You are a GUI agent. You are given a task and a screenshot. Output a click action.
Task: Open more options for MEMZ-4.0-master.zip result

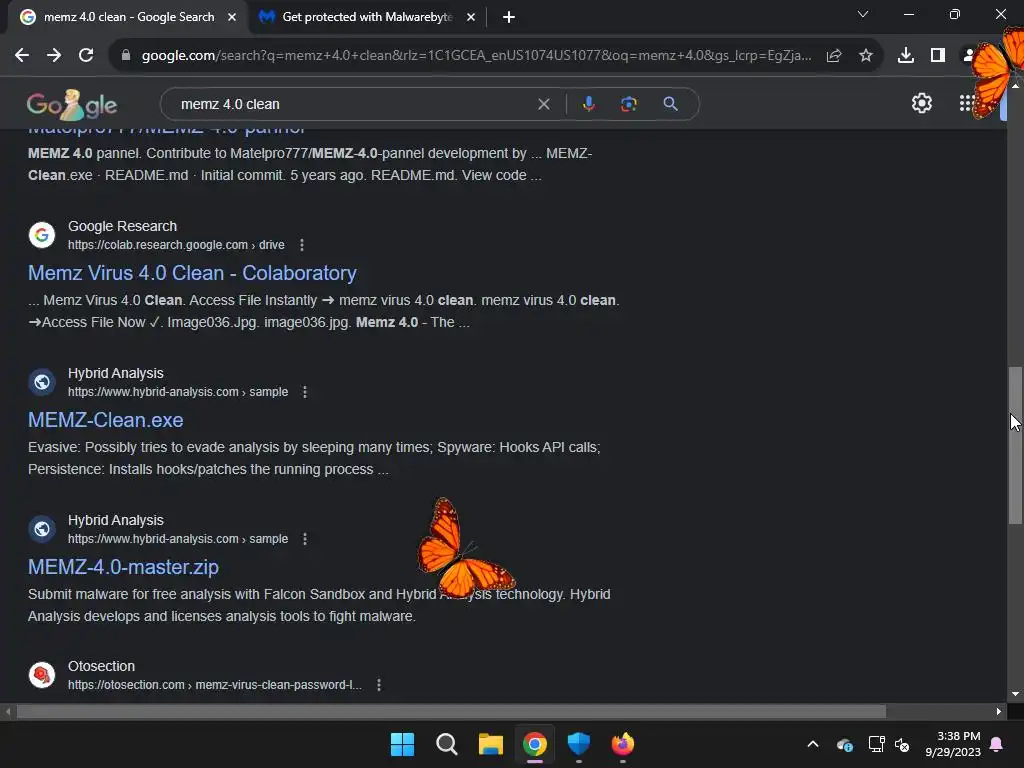tap(305, 539)
